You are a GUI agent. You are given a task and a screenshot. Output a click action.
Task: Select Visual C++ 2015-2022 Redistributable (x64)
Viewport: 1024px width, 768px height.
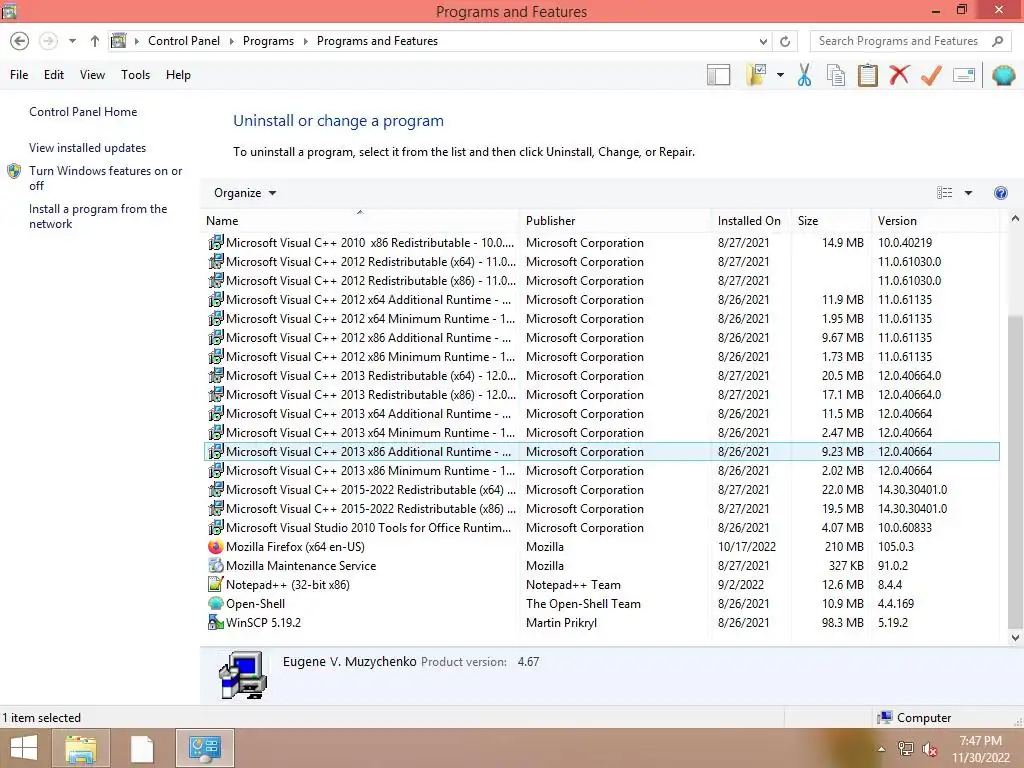click(601, 490)
